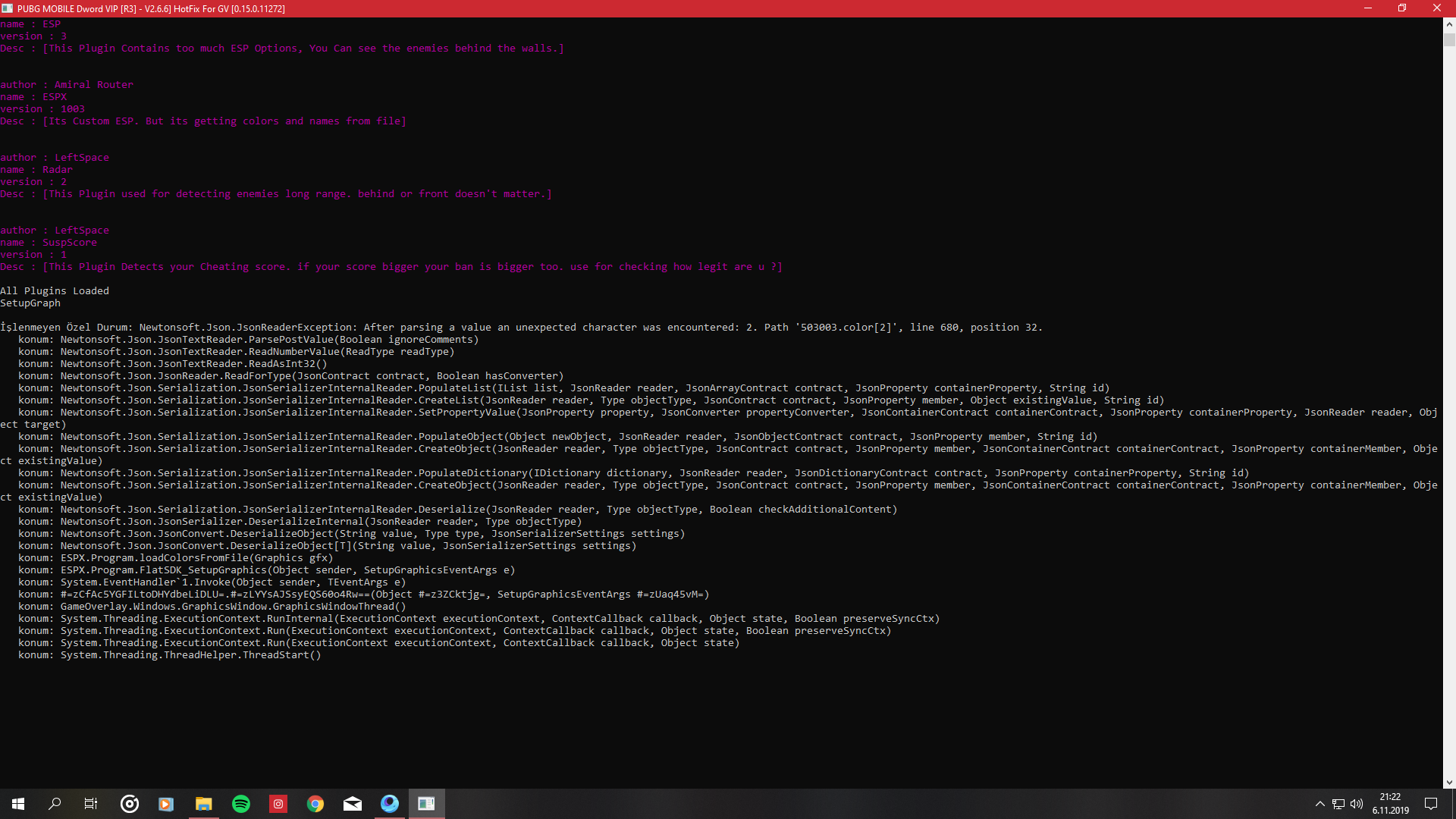Show hidden system tray icons
The width and height of the screenshot is (1456, 819).
[x=1319, y=804]
